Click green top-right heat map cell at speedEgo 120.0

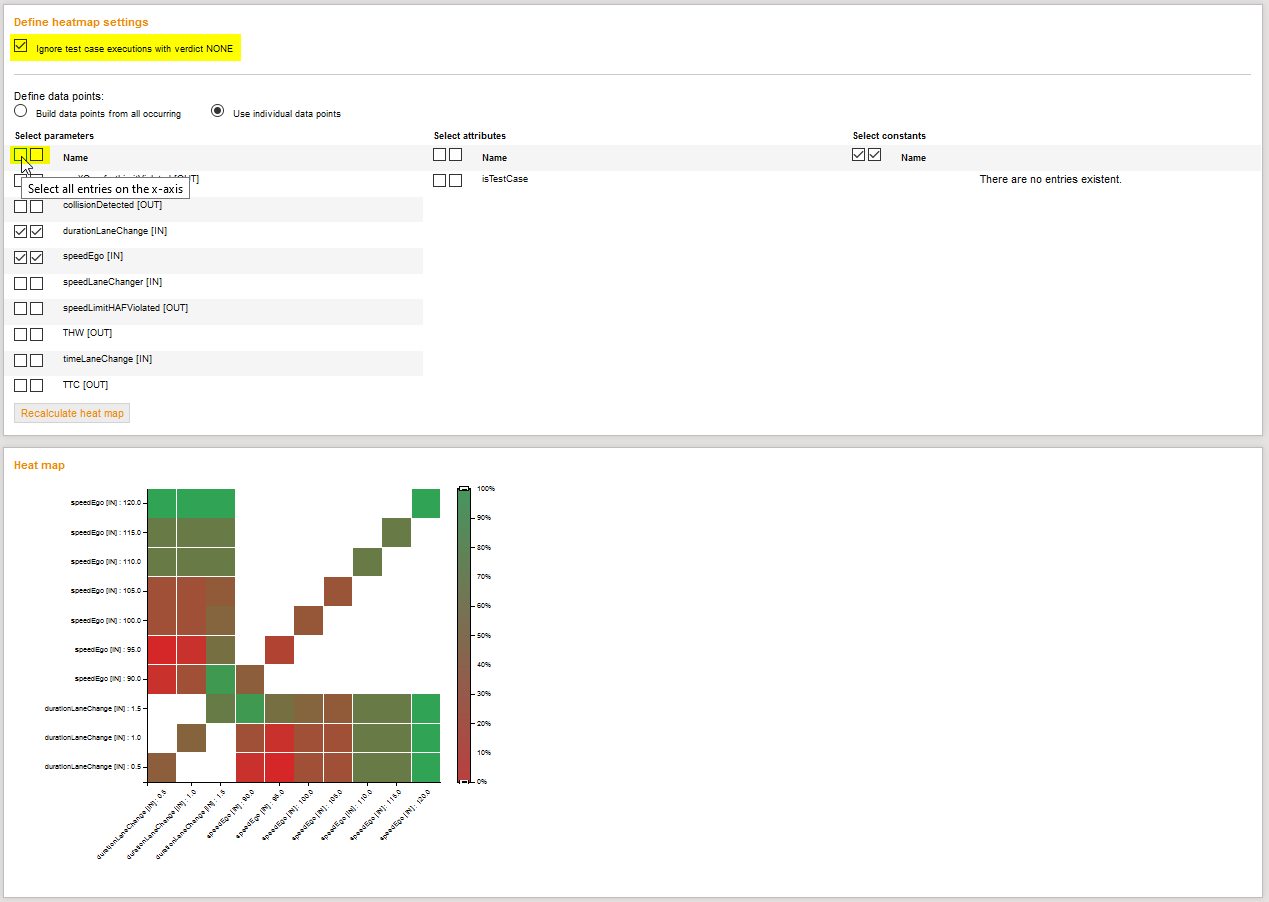coord(425,503)
